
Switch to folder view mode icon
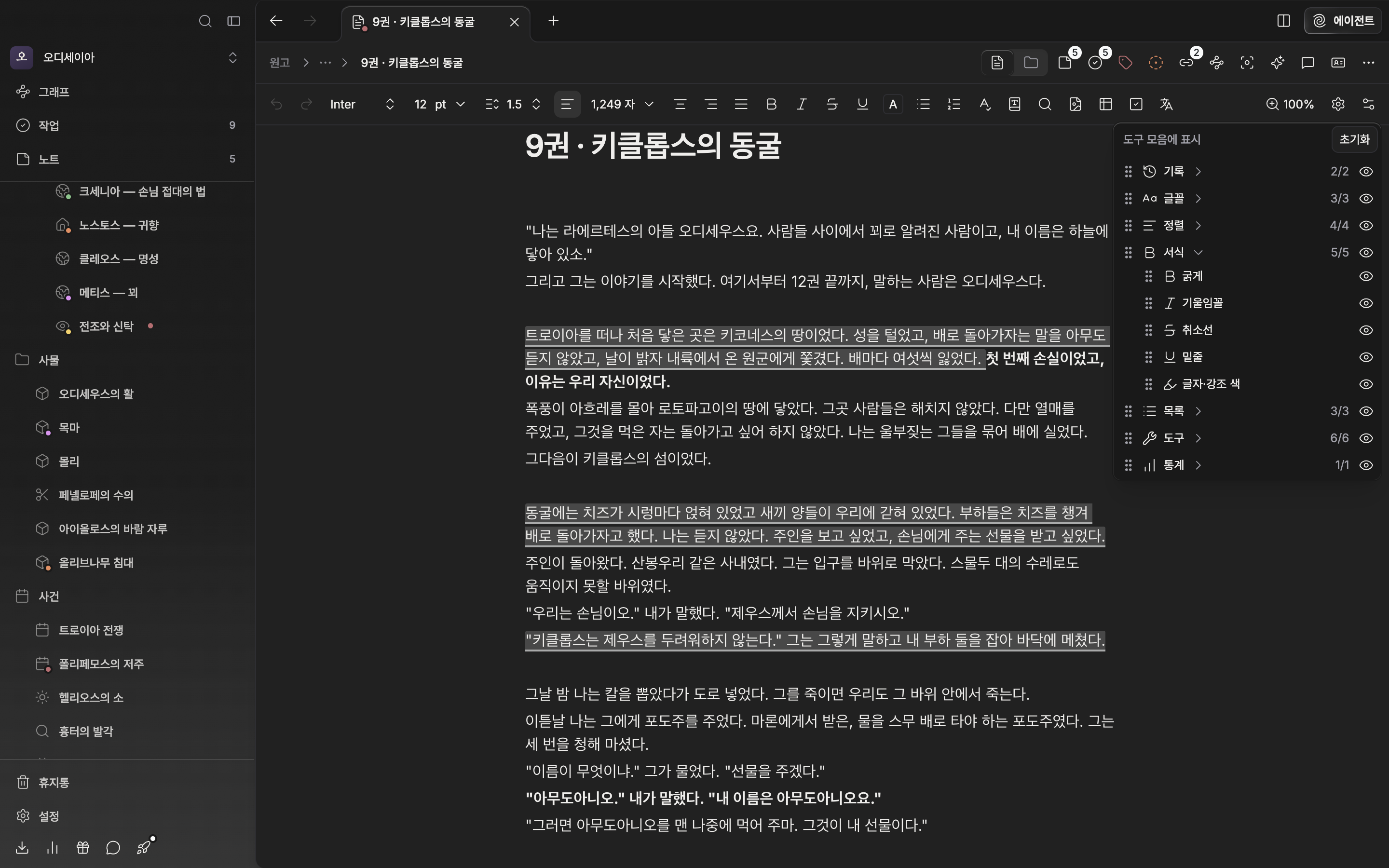click(x=1031, y=63)
